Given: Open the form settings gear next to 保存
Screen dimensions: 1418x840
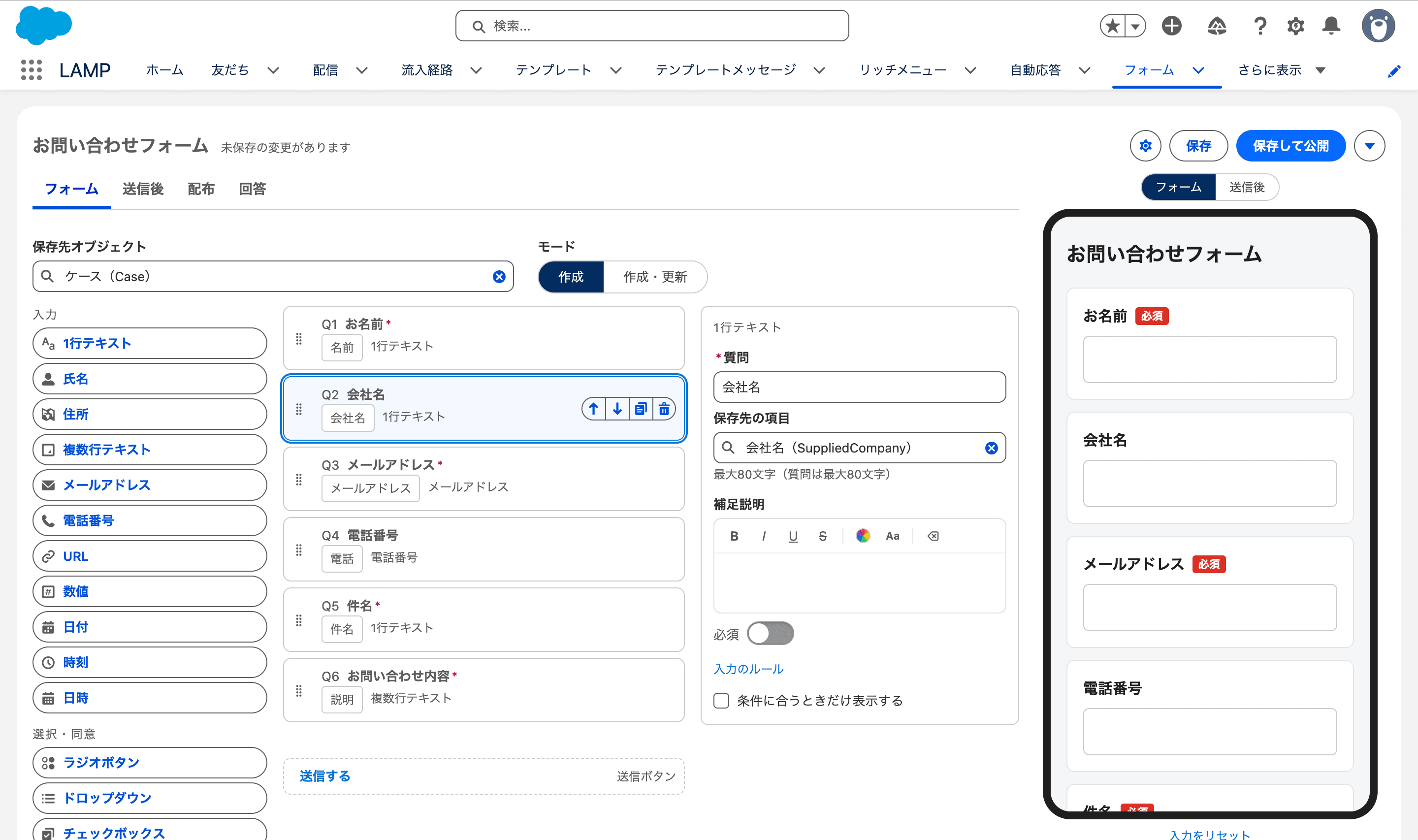Looking at the screenshot, I should click(x=1145, y=146).
